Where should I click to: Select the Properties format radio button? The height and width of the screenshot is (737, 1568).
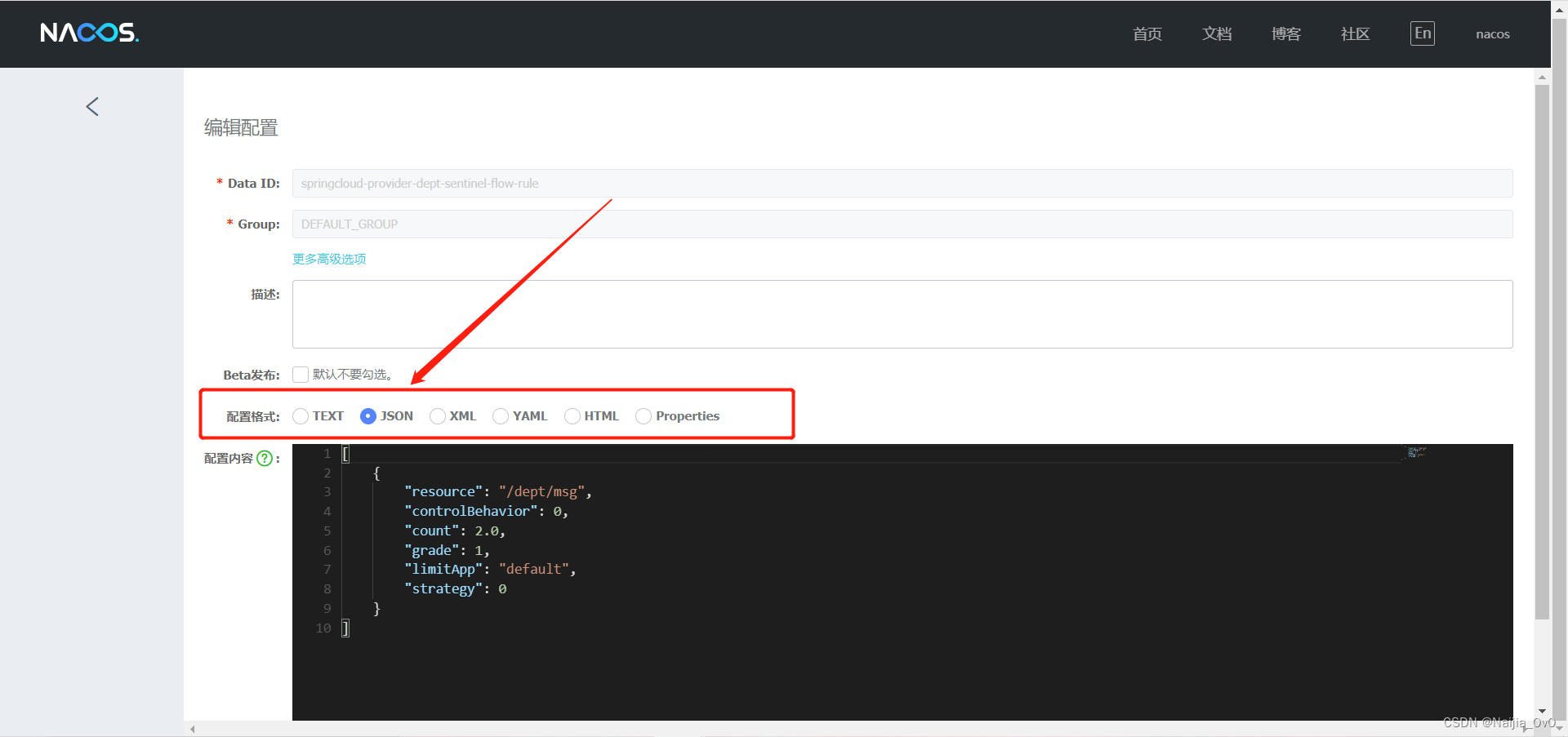tap(644, 416)
